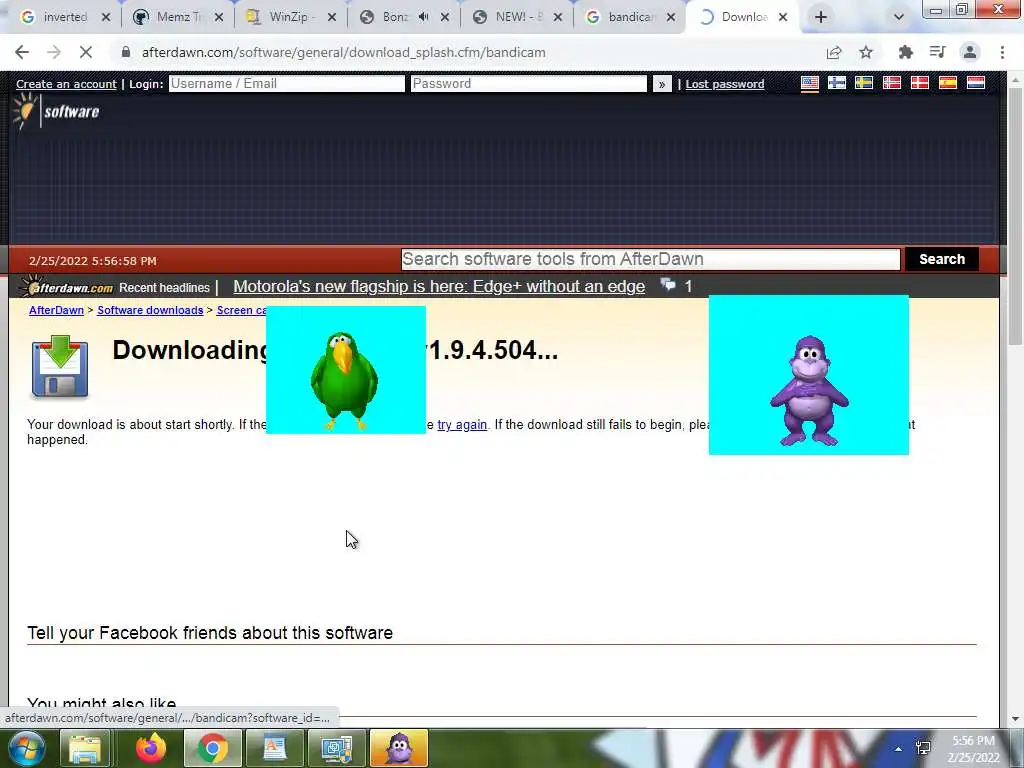Open the taskbar clock showing 5:56 PM
Viewport: 1024px width, 768px height.
(x=974, y=749)
